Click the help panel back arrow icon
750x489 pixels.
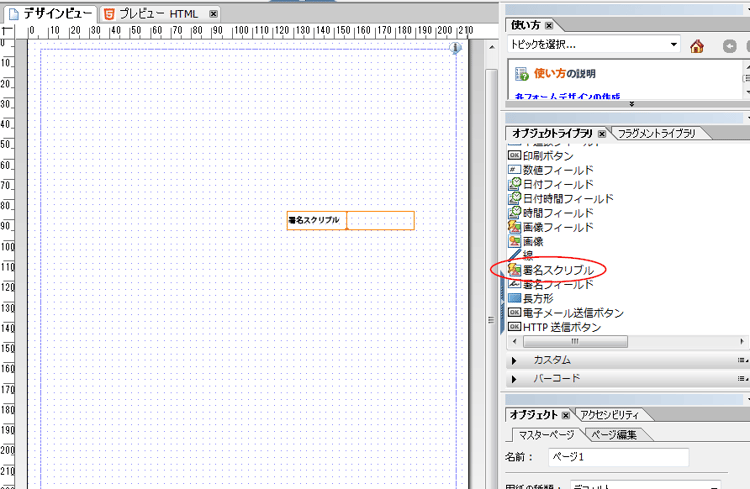coord(729,46)
